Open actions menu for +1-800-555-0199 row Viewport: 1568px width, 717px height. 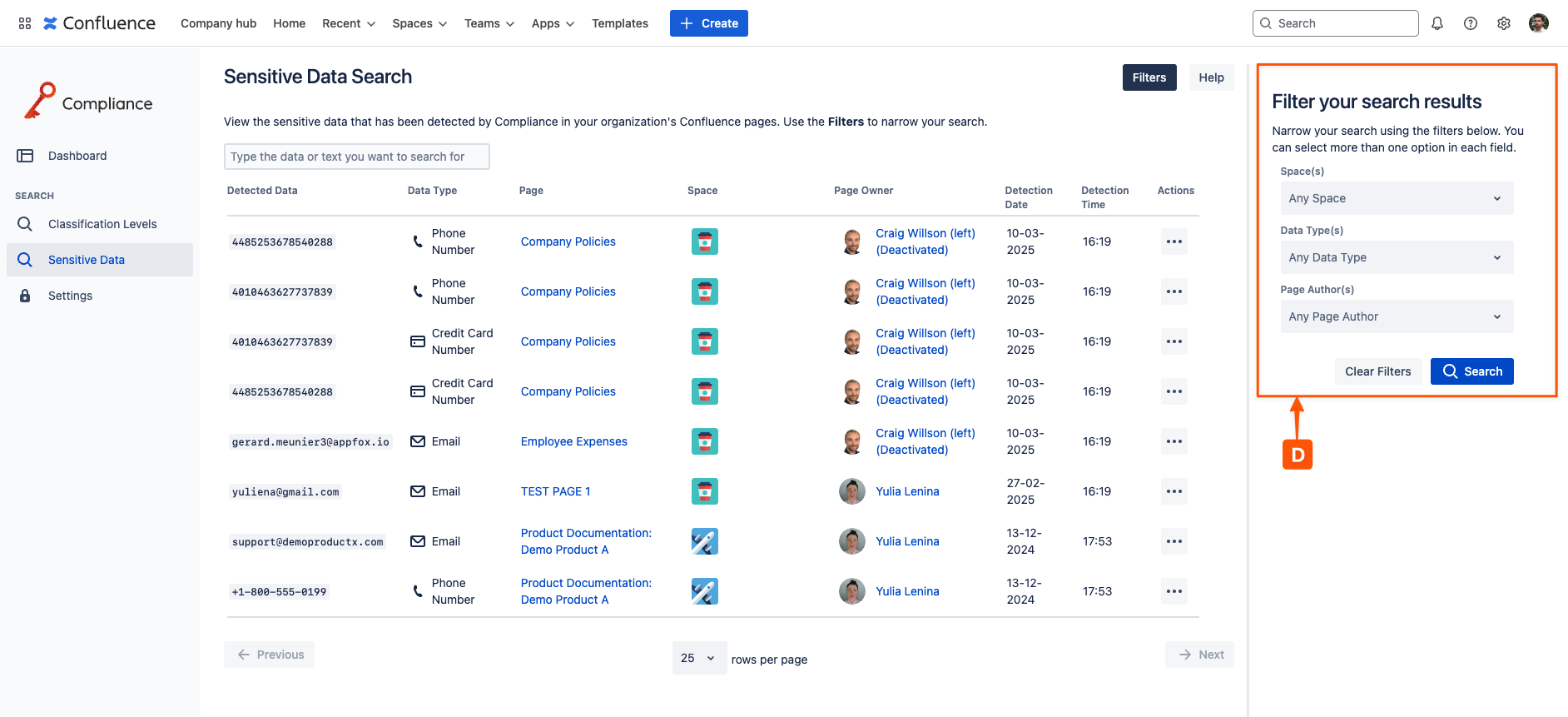[1174, 591]
